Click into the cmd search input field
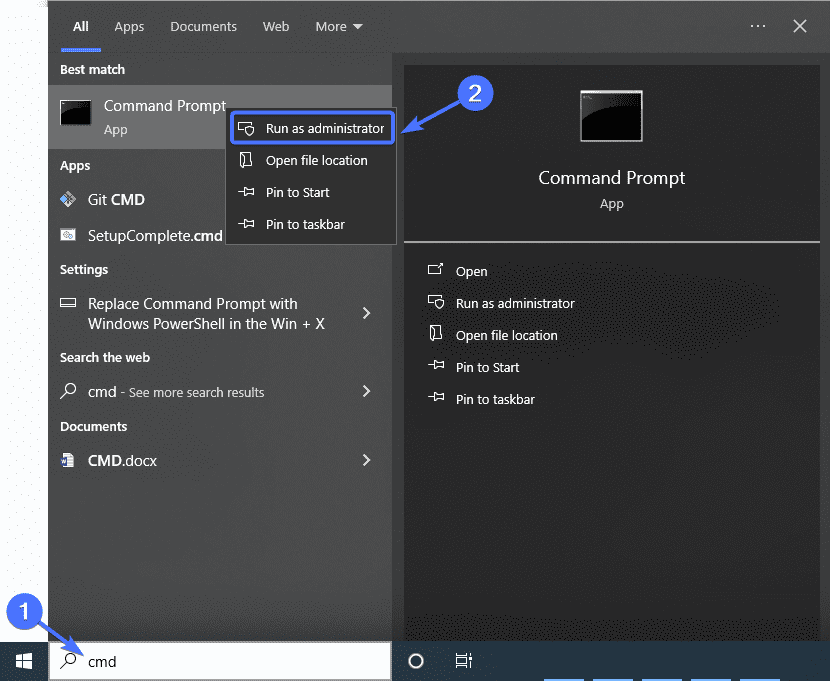 (x=220, y=661)
